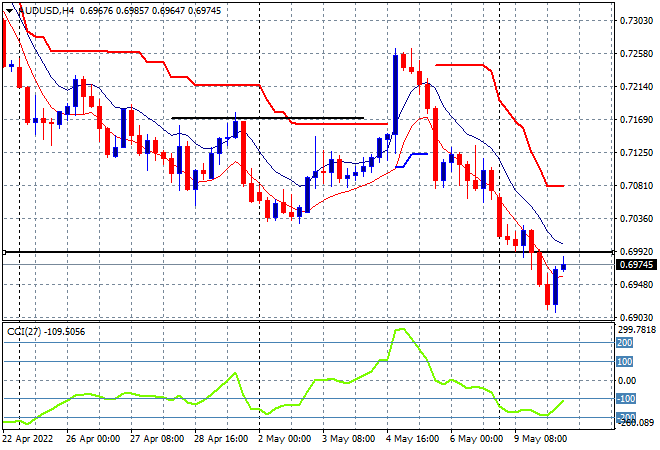Click the 26 Apr 00:00 time label
The image size is (660, 450).
[93, 439]
